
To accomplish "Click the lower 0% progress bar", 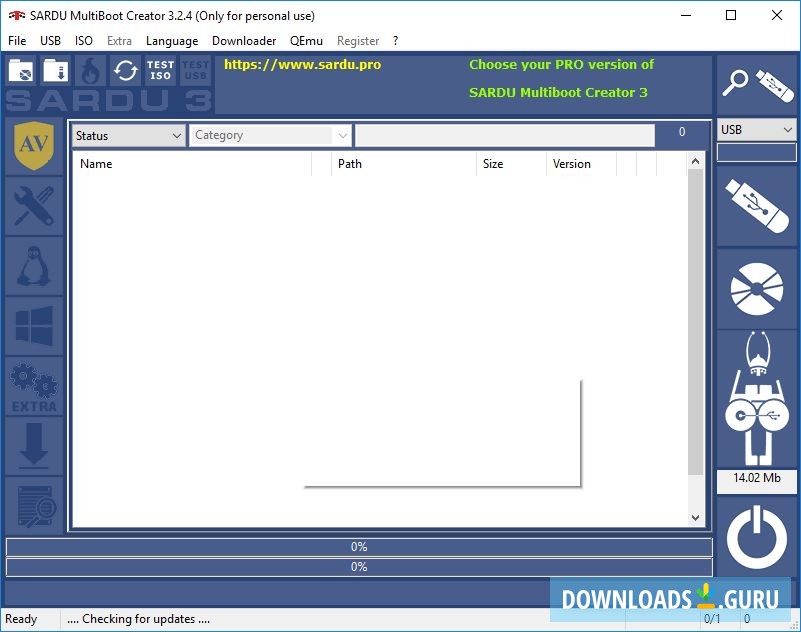I will 359,567.
